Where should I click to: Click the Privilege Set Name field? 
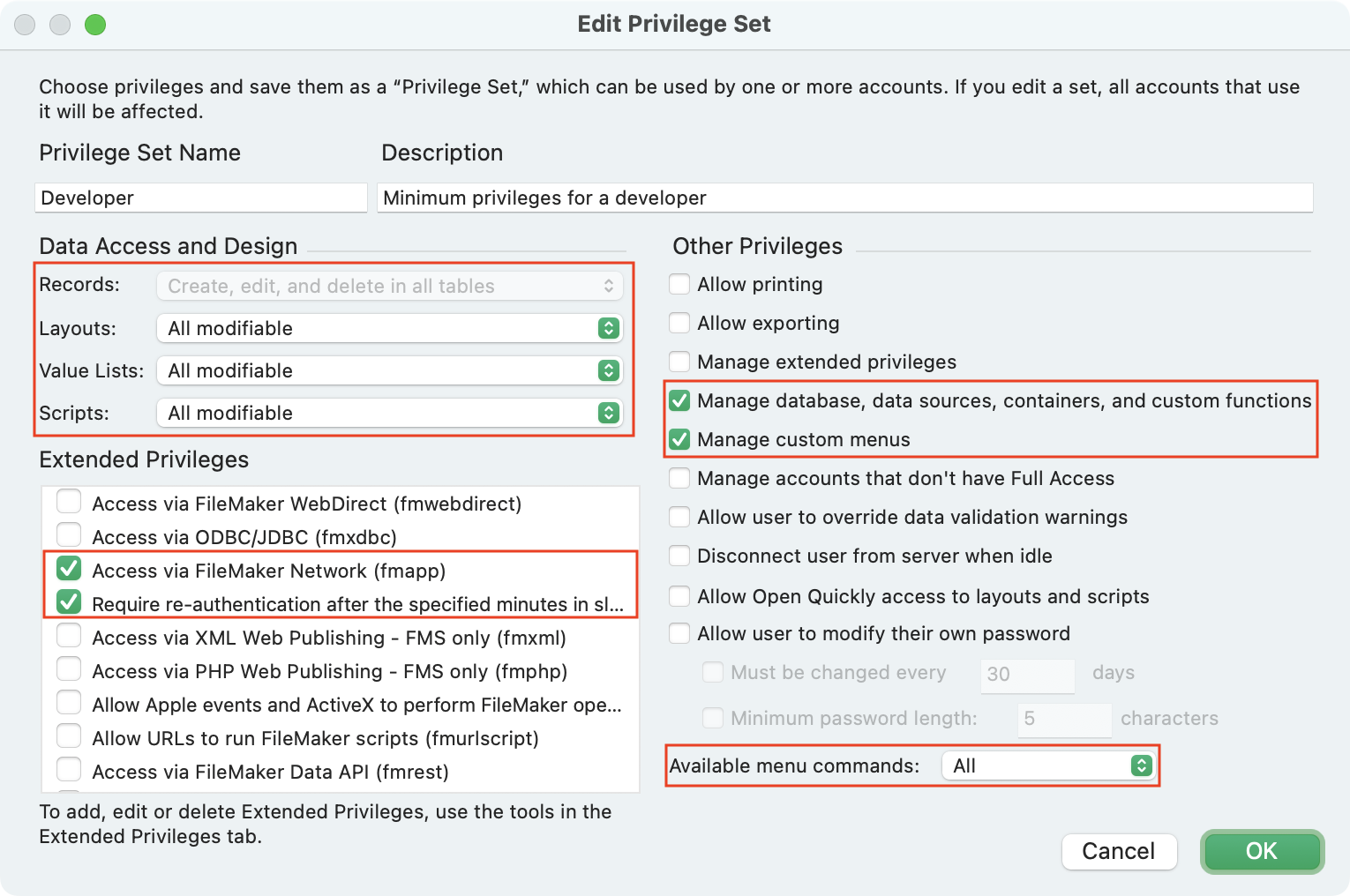pyautogui.click(x=201, y=198)
